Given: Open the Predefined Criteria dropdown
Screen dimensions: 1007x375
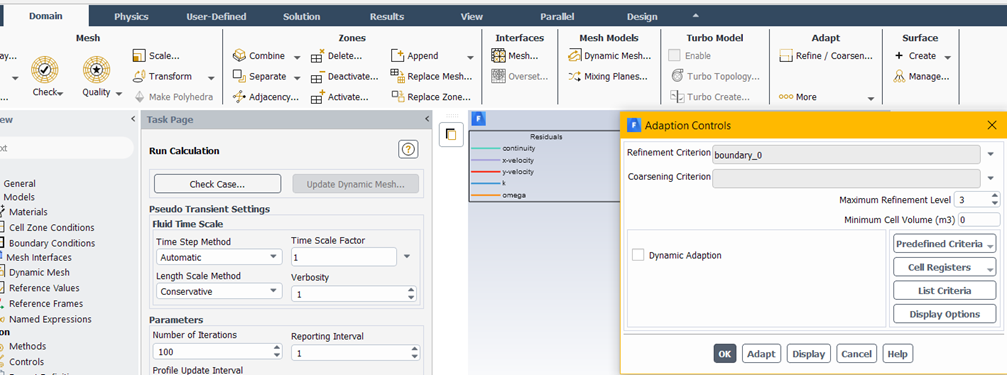Looking at the screenshot, I should pyautogui.click(x=944, y=244).
